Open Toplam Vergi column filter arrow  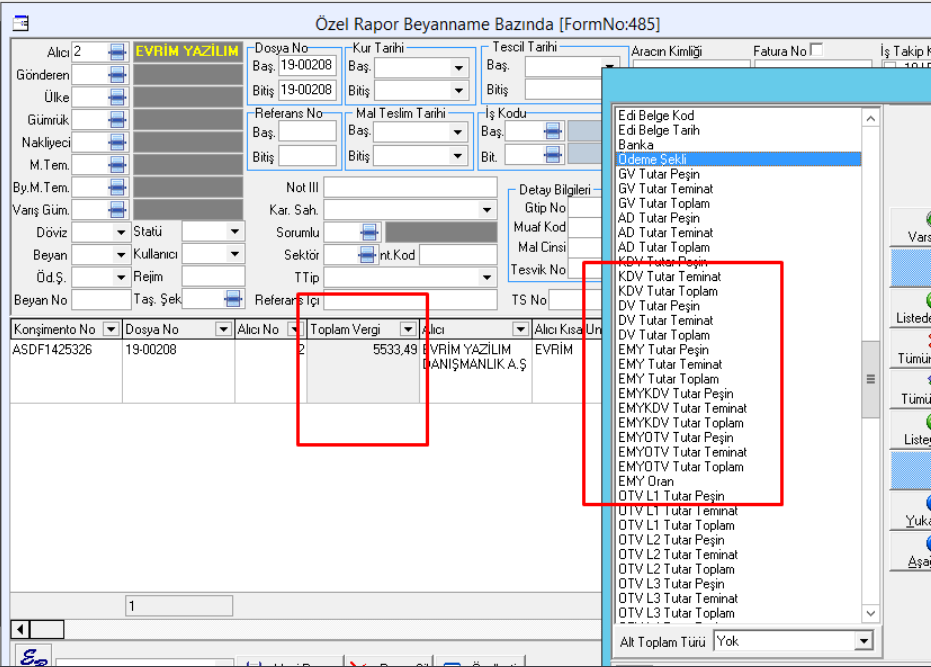coord(408,329)
